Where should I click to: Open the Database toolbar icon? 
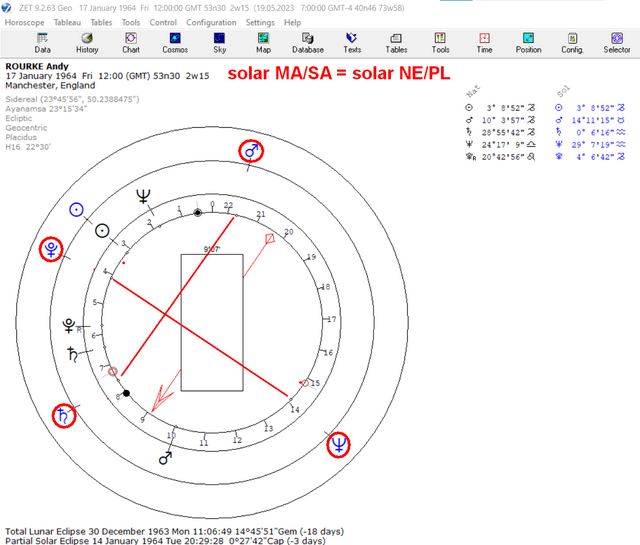pos(308,43)
